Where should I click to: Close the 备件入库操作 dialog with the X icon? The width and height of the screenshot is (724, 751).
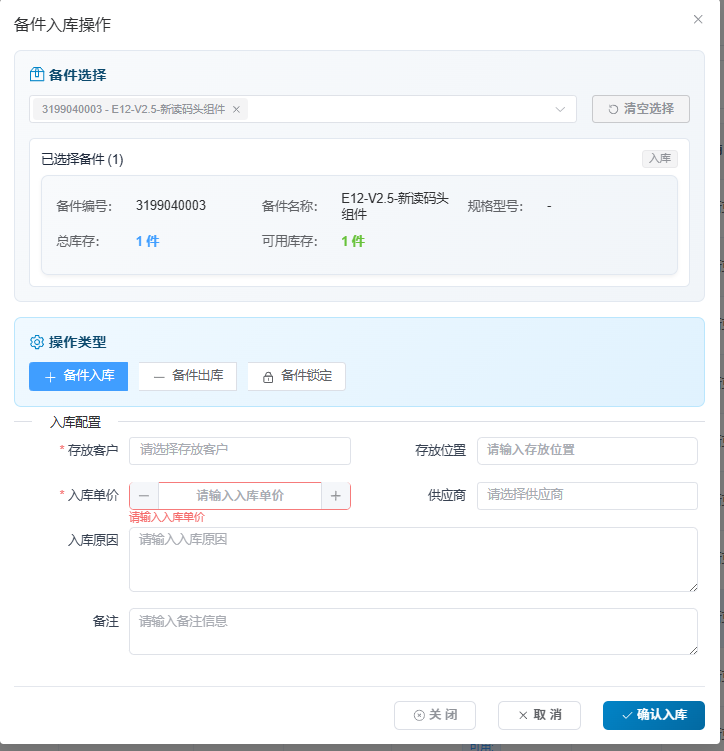tap(698, 19)
